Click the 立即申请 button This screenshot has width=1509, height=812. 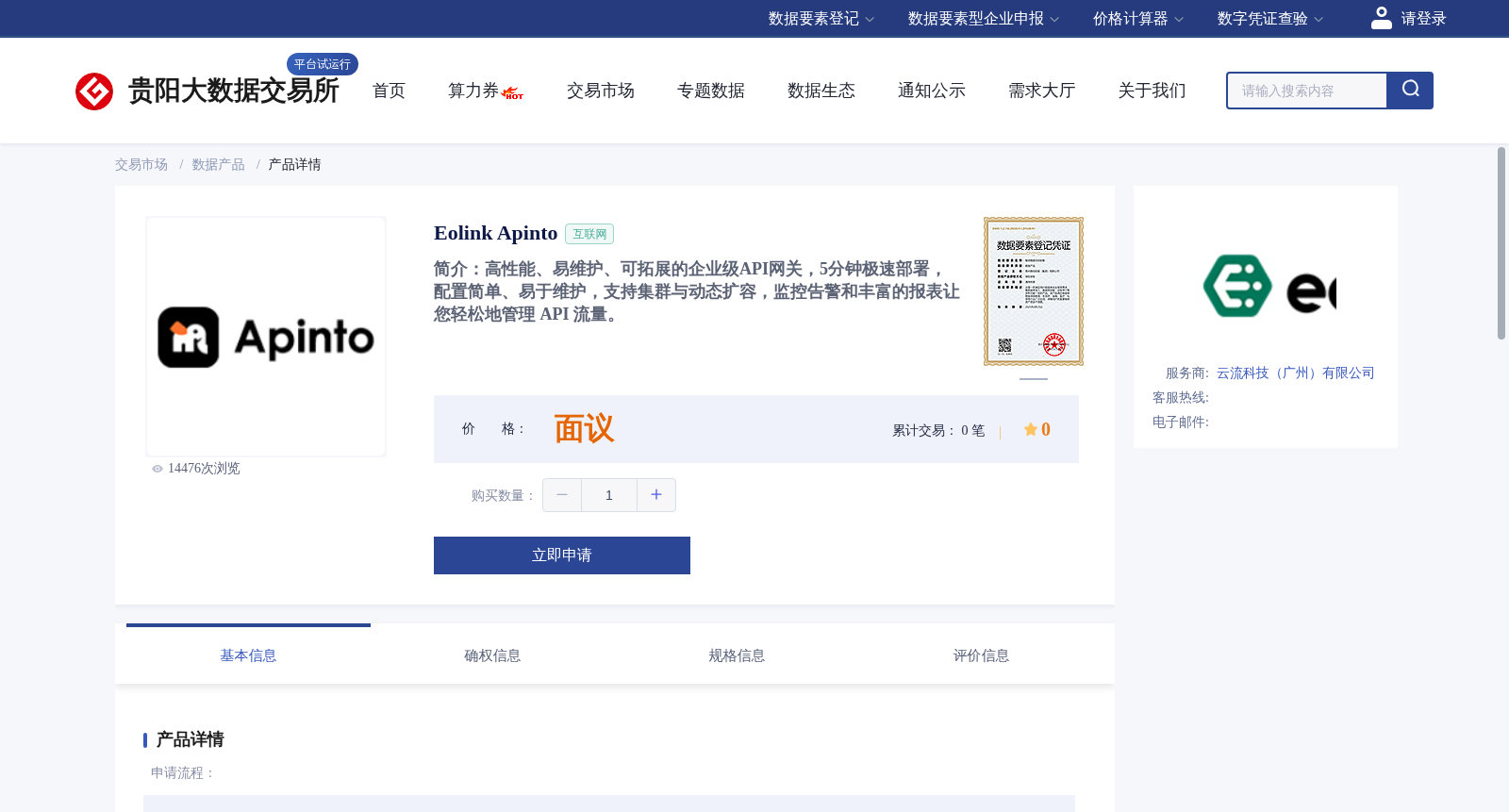(x=562, y=555)
